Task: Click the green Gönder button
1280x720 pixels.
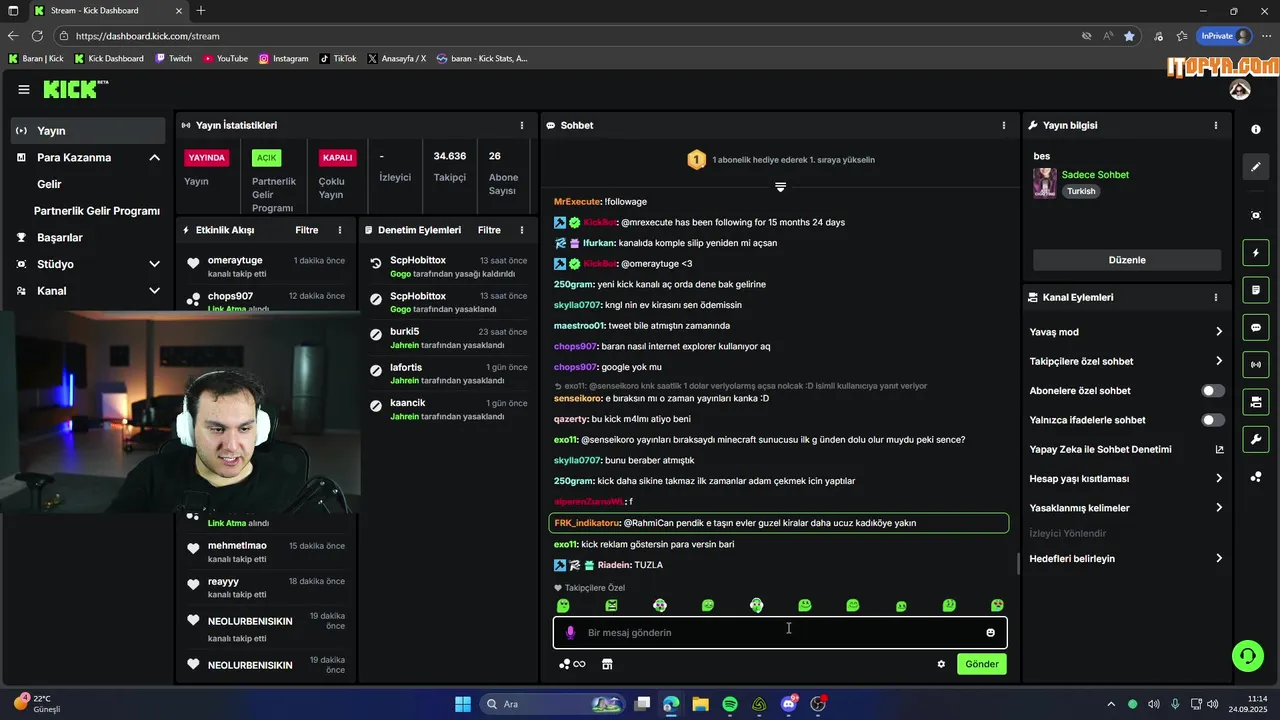Action: [x=981, y=664]
